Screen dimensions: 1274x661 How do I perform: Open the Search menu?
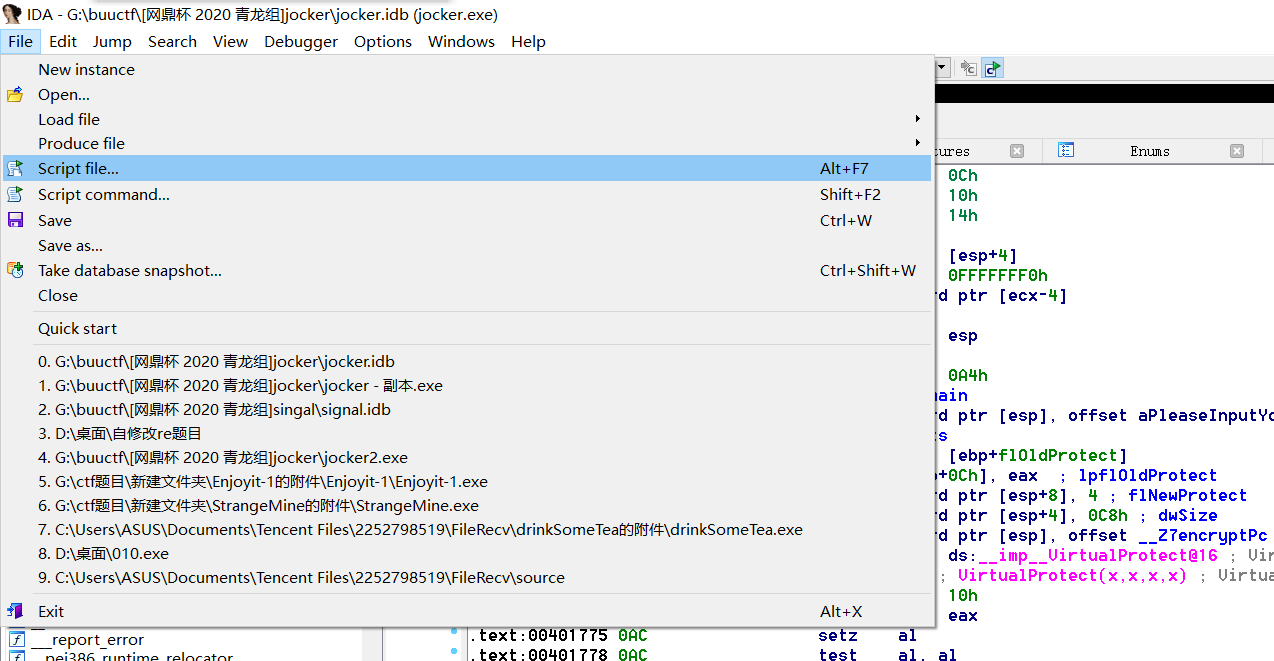tap(172, 41)
